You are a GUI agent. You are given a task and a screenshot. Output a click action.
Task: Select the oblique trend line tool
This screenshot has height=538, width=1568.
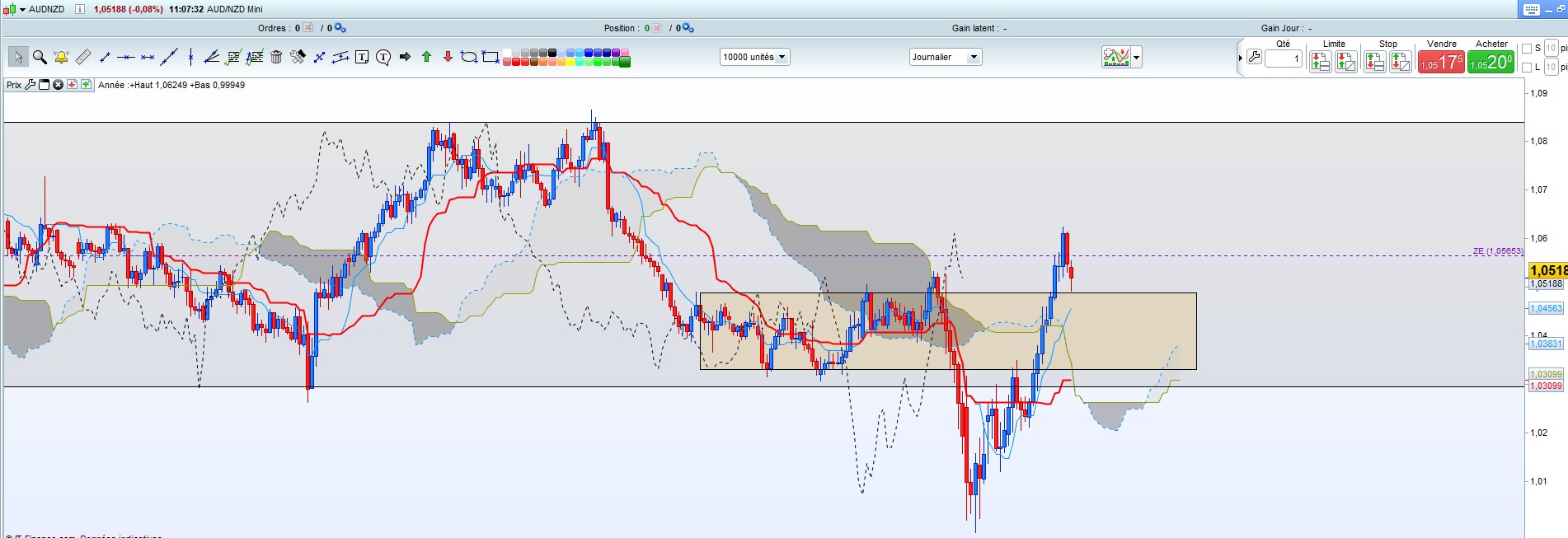[x=169, y=57]
